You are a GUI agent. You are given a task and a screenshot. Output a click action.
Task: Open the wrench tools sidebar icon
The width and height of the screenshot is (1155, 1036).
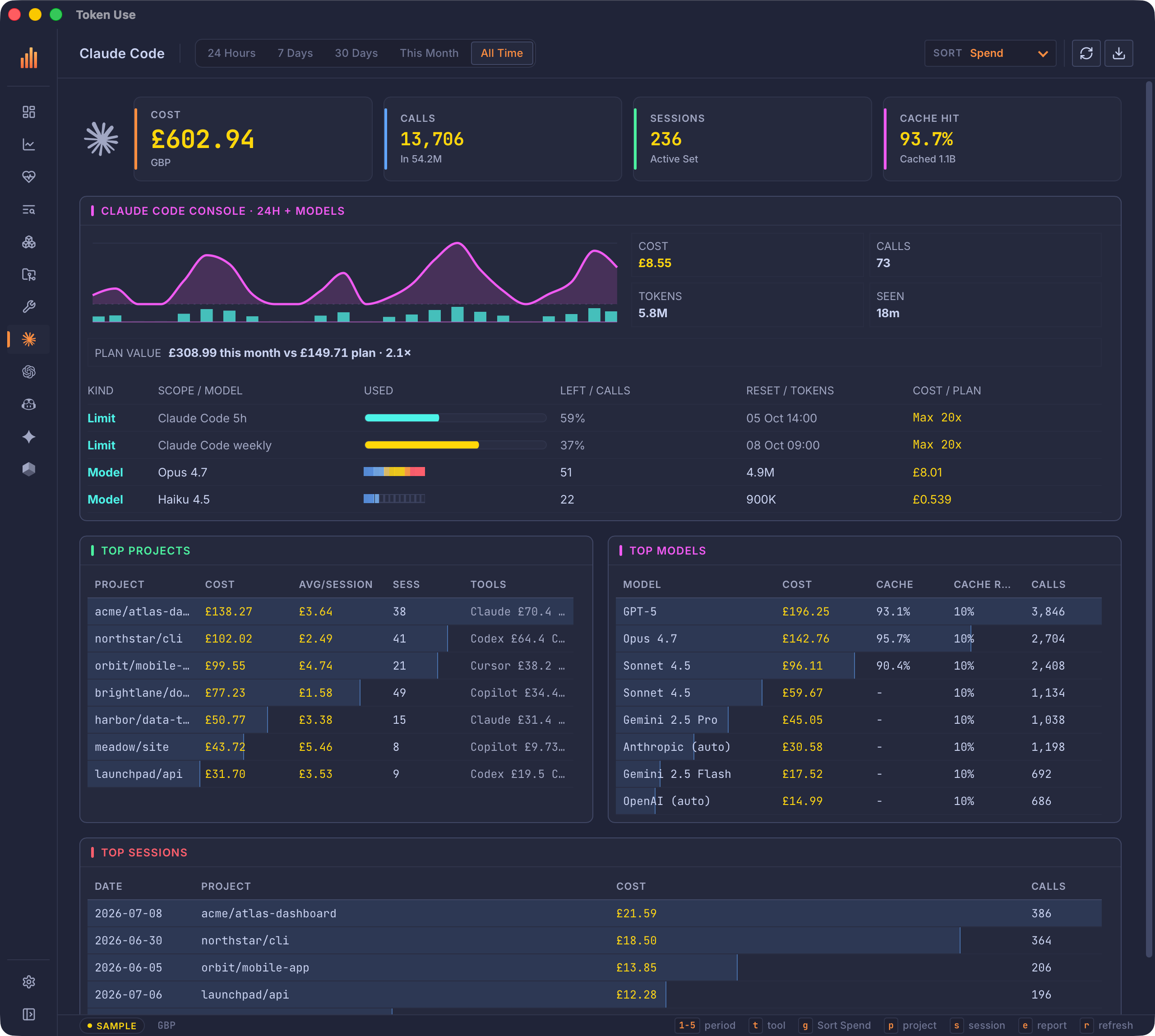[x=28, y=307]
